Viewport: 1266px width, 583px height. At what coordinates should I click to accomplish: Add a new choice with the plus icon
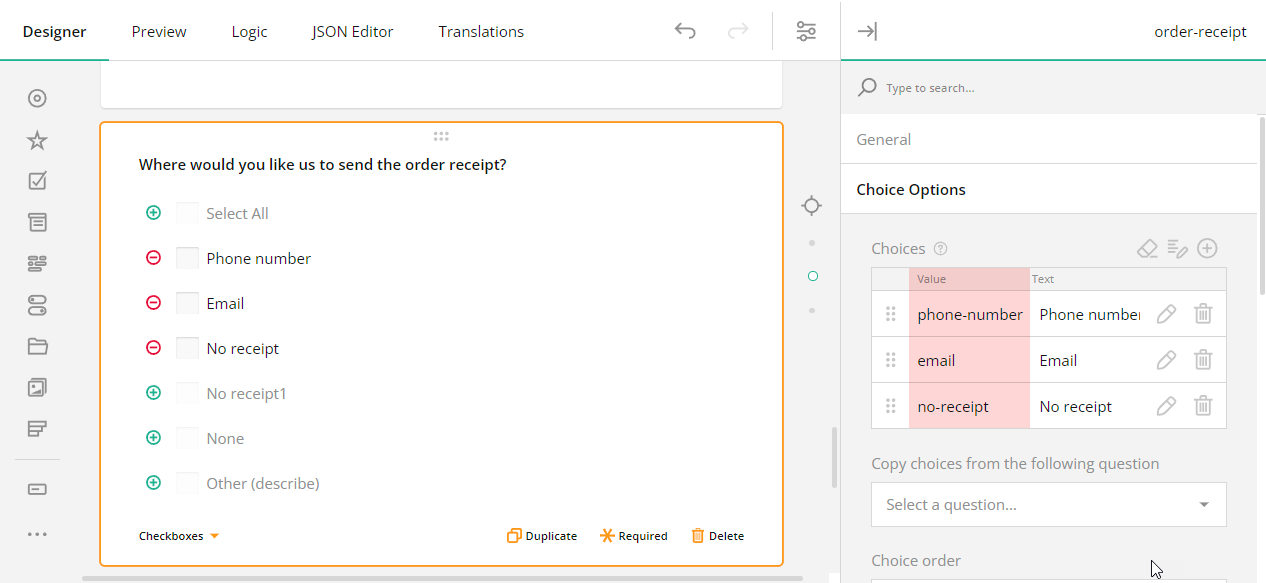click(x=1207, y=247)
